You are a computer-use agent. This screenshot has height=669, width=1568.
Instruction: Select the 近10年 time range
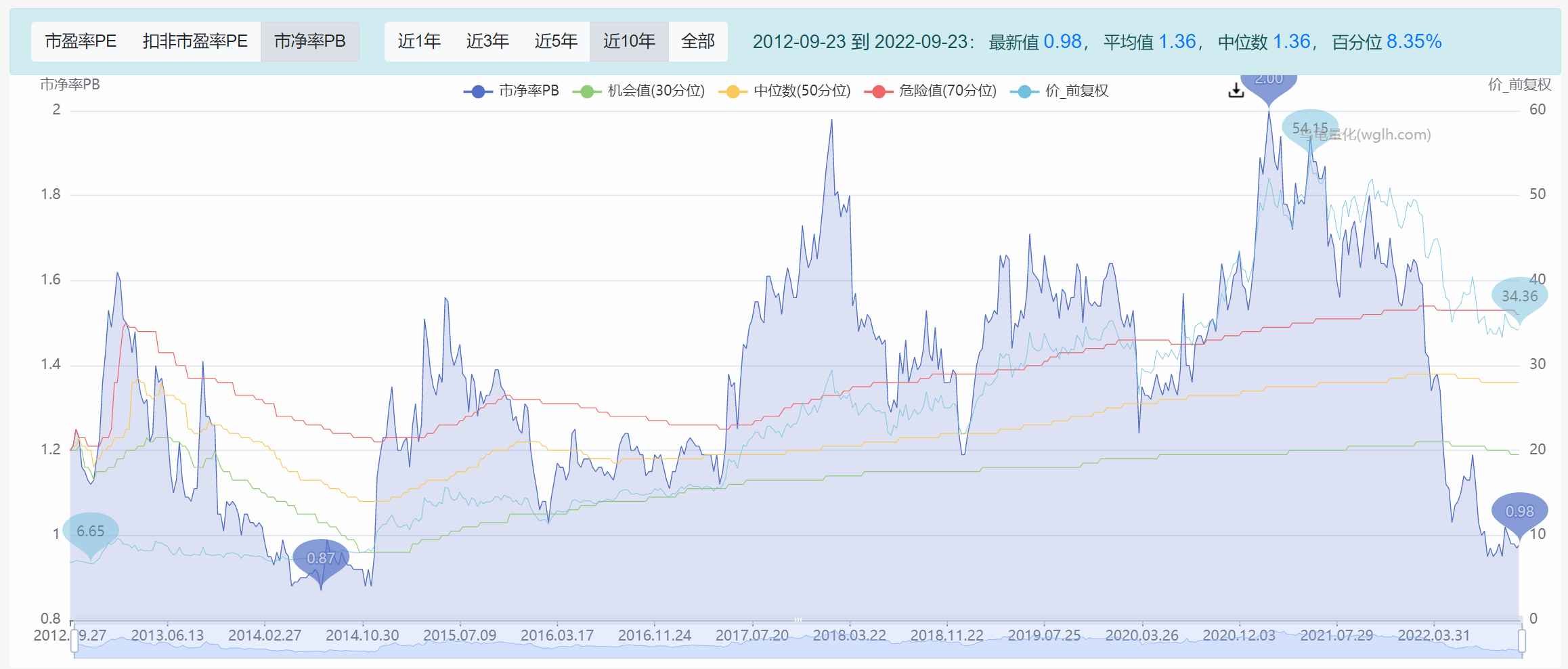pos(629,41)
